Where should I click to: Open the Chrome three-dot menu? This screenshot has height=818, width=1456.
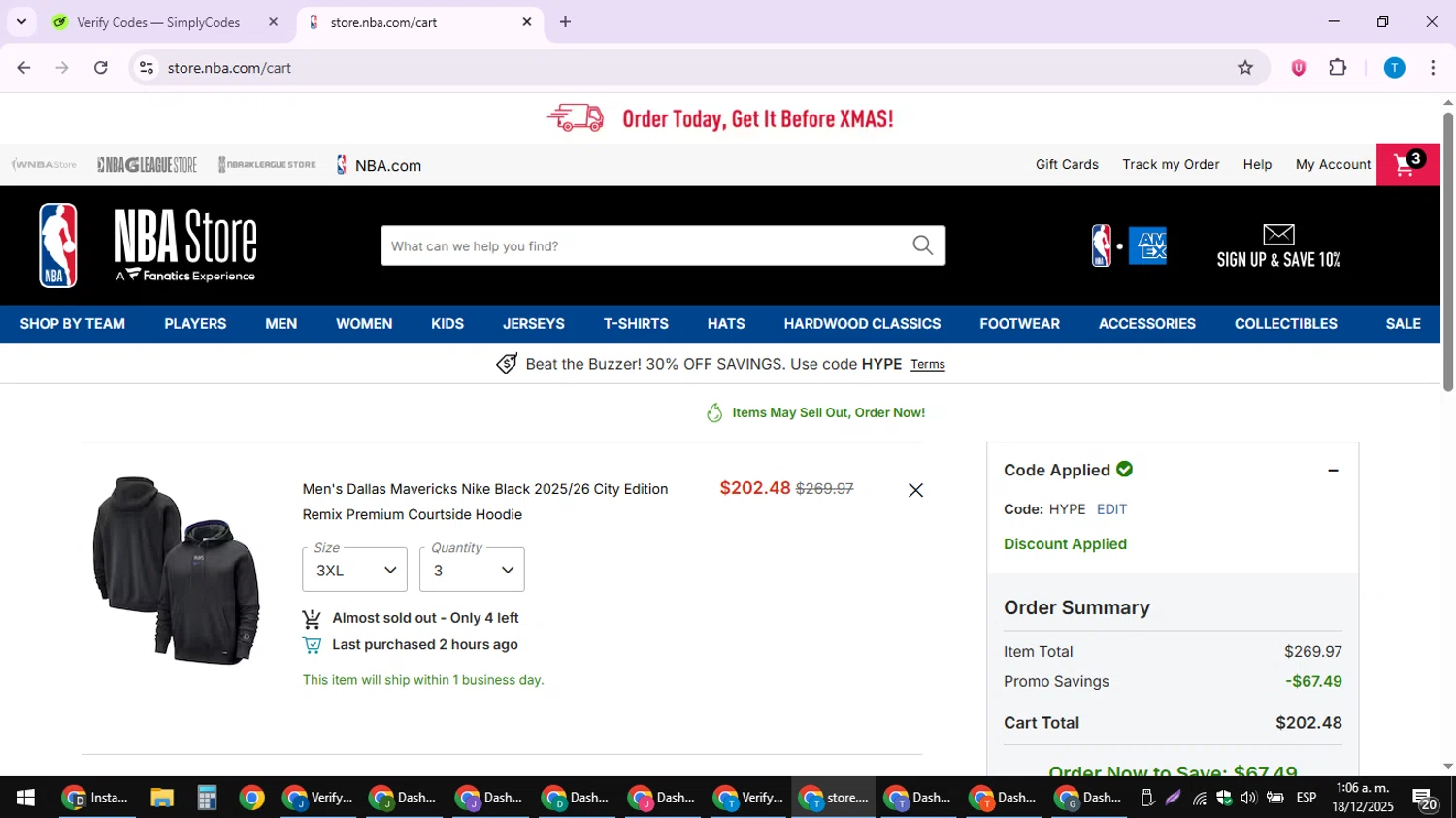click(1433, 68)
